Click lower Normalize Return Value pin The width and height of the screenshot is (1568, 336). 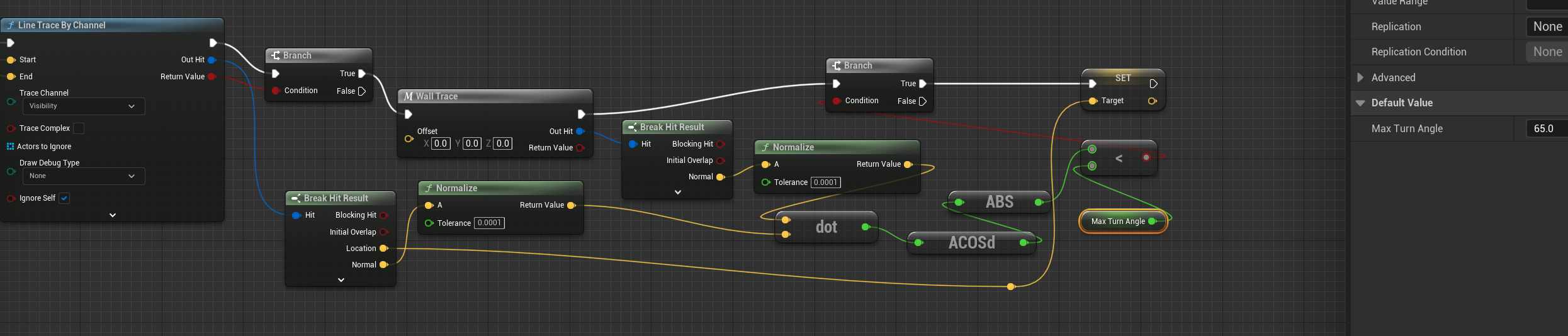point(572,205)
